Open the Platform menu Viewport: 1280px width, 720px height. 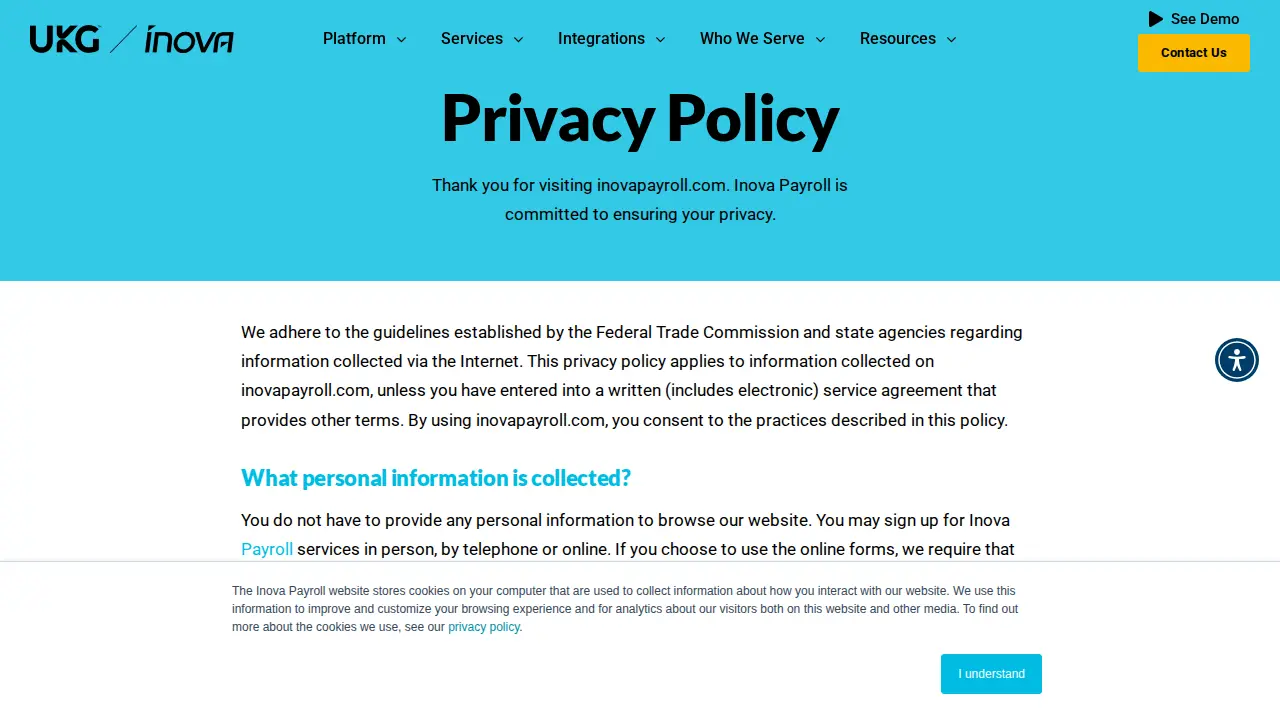tap(354, 39)
